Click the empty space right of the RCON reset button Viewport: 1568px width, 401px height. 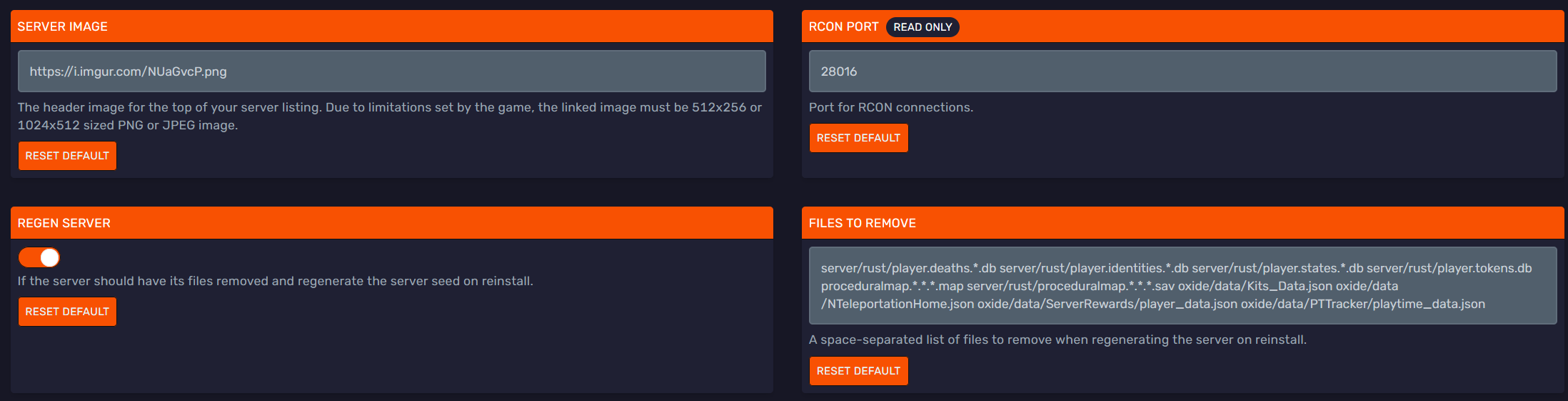point(1214,139)
